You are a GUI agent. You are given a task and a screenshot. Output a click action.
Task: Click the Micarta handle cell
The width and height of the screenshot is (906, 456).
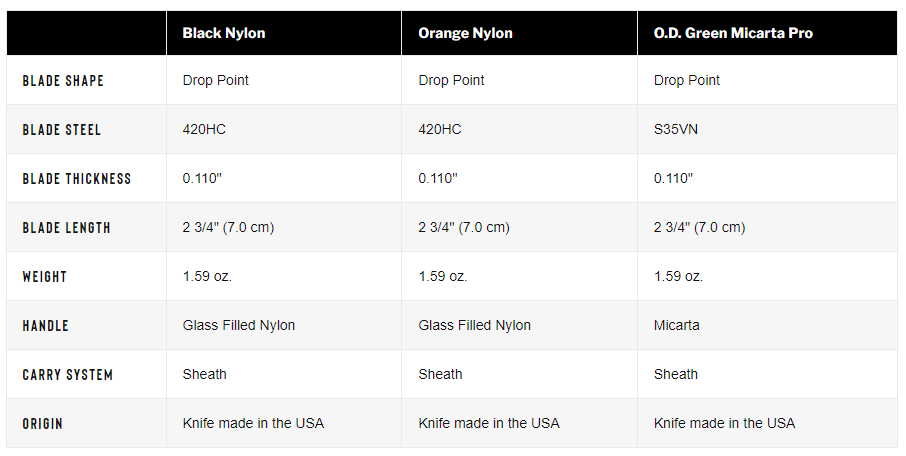[676, 325]
